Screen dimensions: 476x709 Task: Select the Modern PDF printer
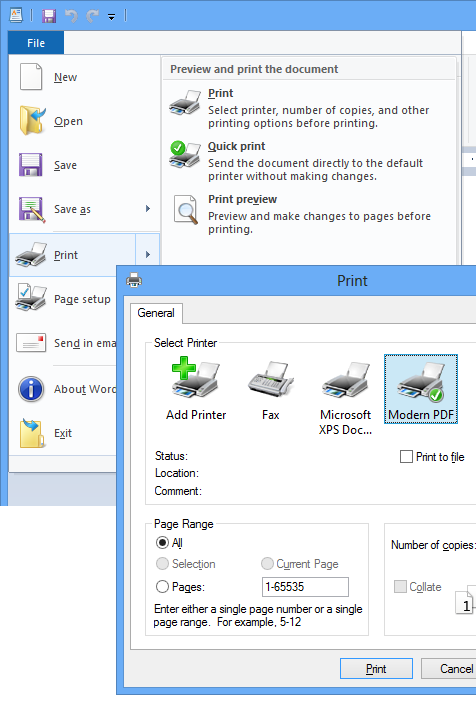pos(421,389)
